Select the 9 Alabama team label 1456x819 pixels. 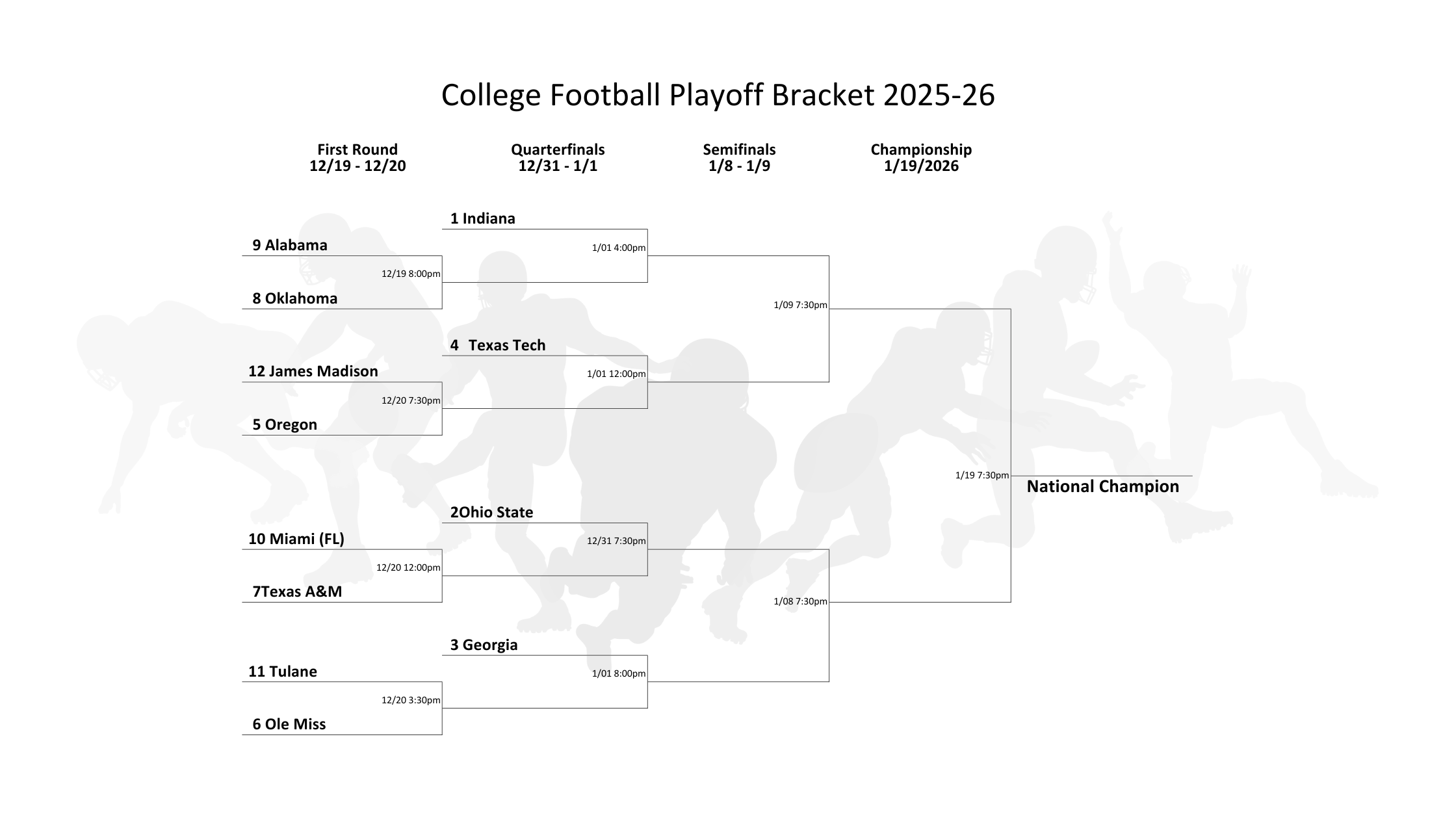289,245
